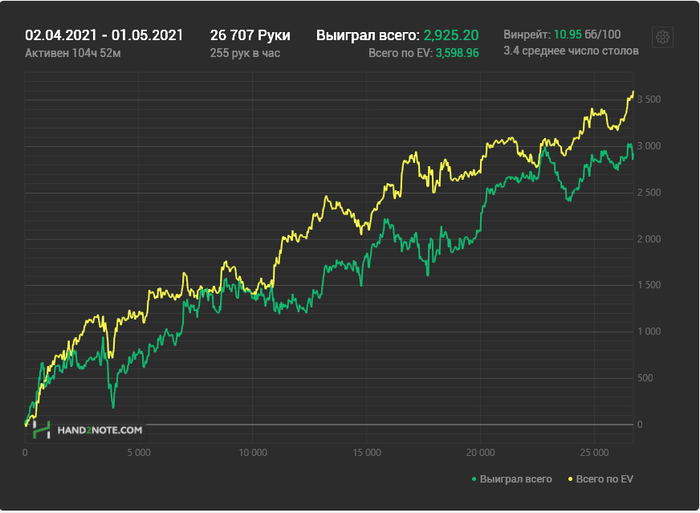
Task: Toggle the 'Всего по EV' yellow legend series
Action: point(600,479)
